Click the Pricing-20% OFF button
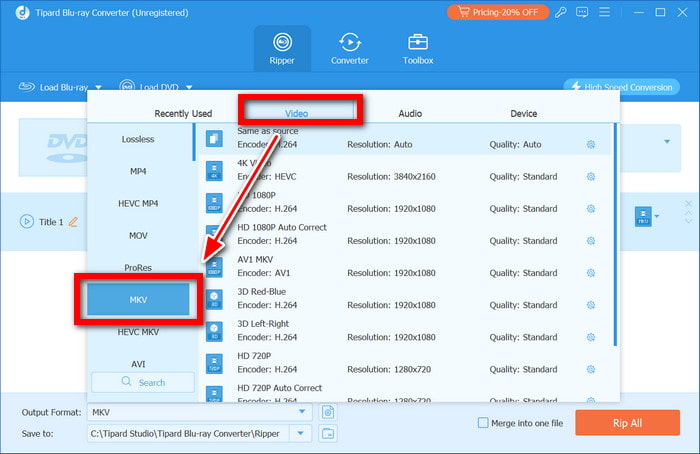This screenshot has width=700, height=454. 497,12
